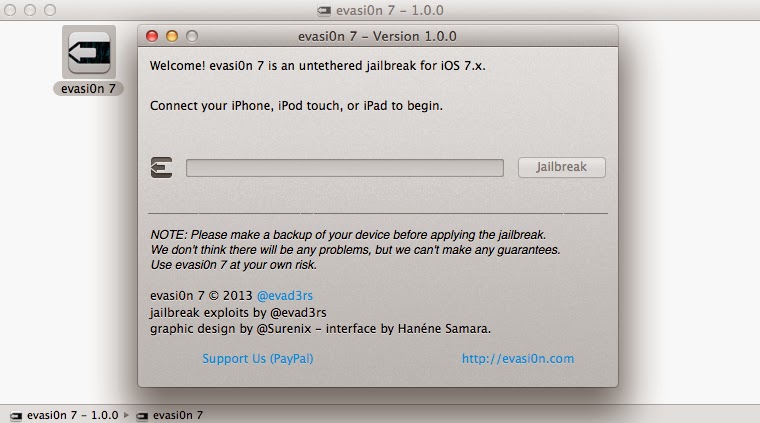
Task: Click the Use evasi0n 7 at your own risk line
Action: 233,265
